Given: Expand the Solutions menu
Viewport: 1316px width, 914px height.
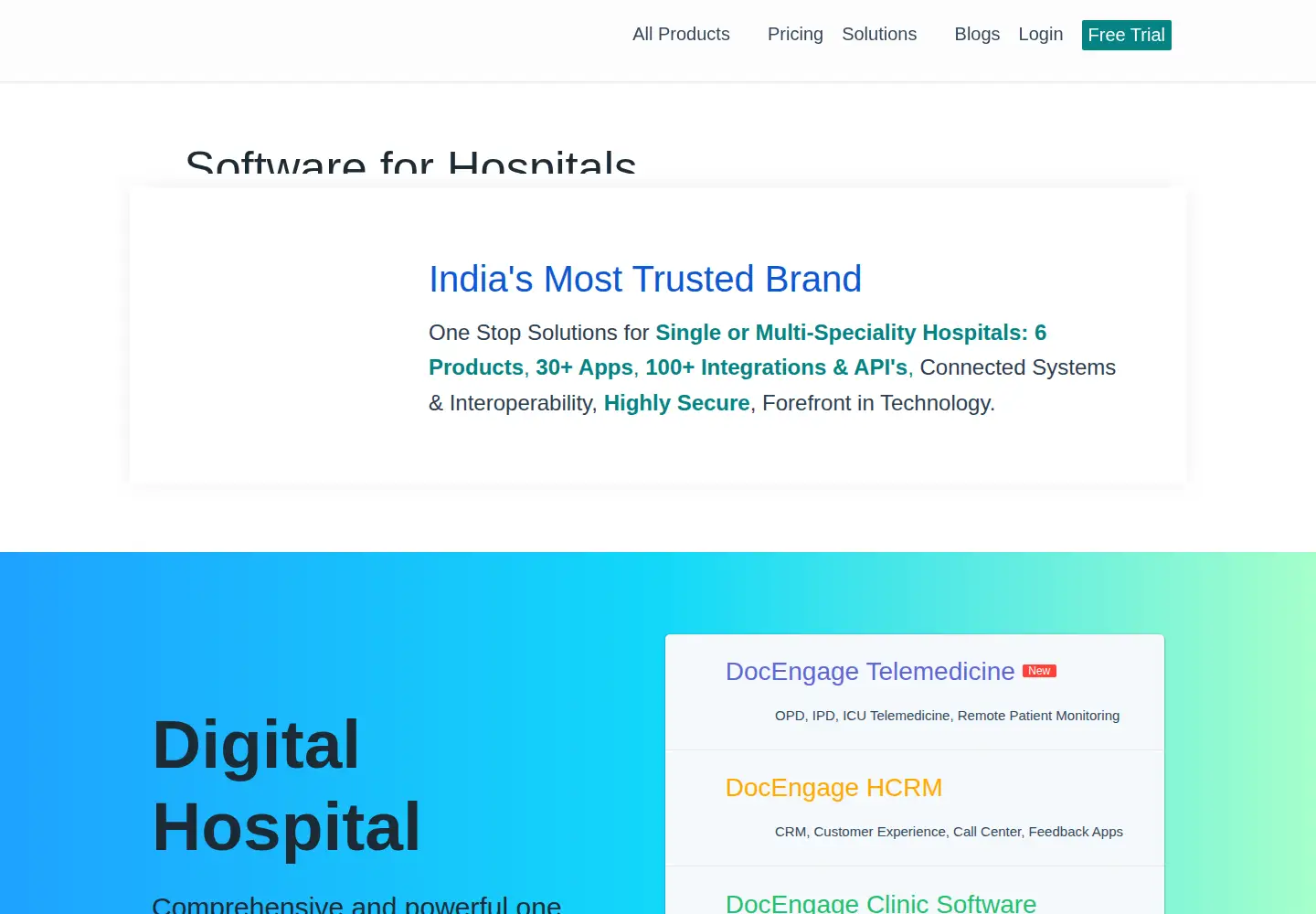Looking at the screenshot, I should (879, 35).
